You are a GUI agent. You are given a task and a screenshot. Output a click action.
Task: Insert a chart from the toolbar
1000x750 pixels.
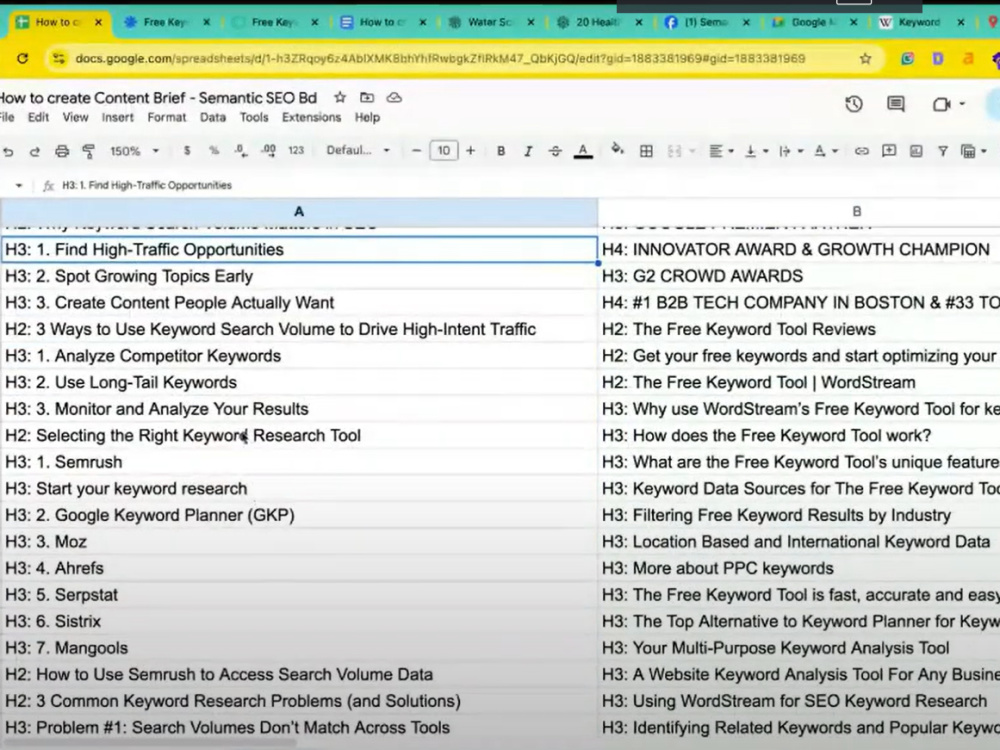[916, 151]
